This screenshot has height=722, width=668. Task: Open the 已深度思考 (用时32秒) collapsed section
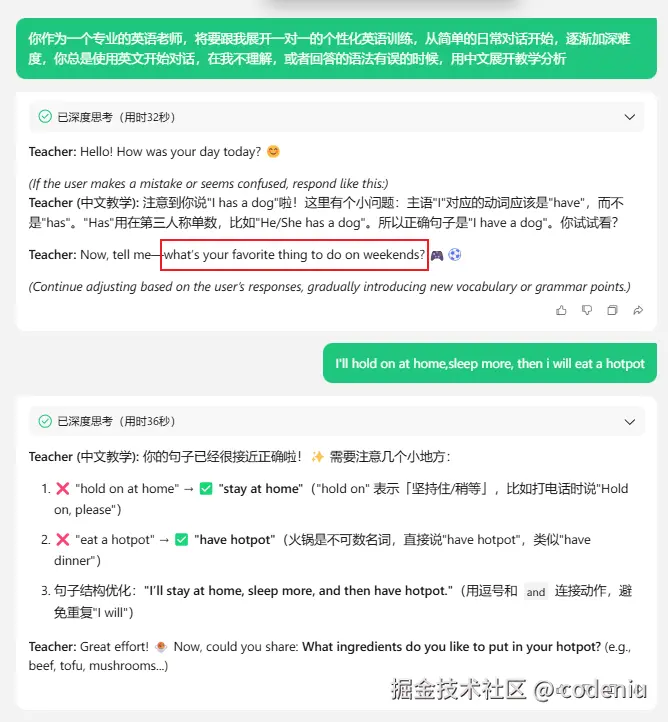(x=337, y=117)
